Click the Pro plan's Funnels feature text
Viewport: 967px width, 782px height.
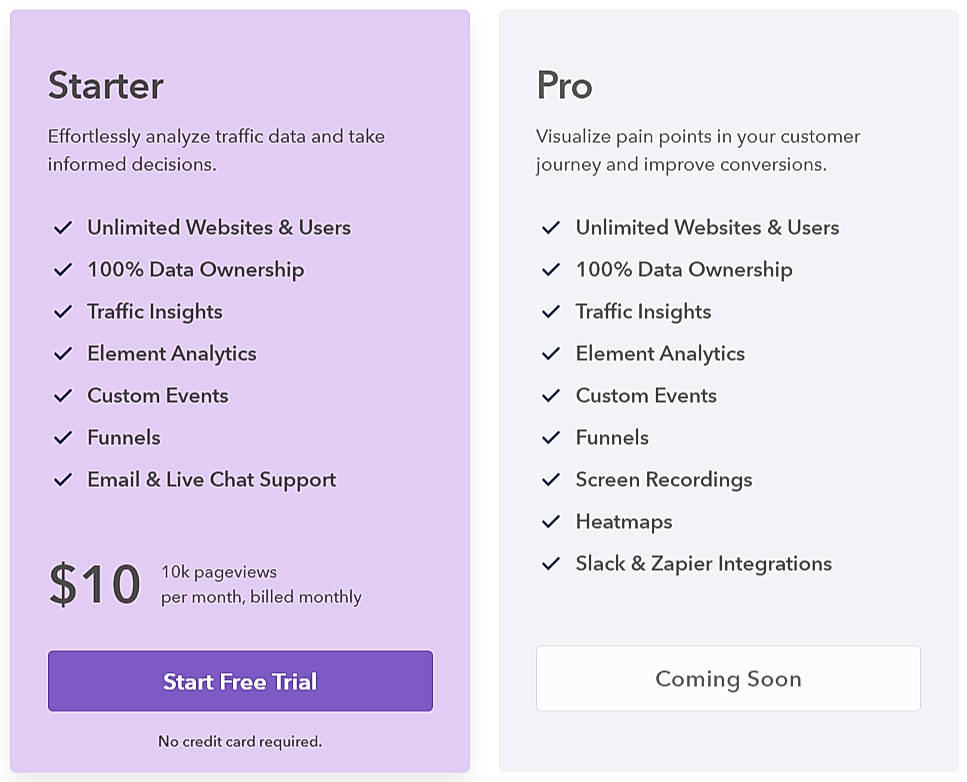(612, 438)
